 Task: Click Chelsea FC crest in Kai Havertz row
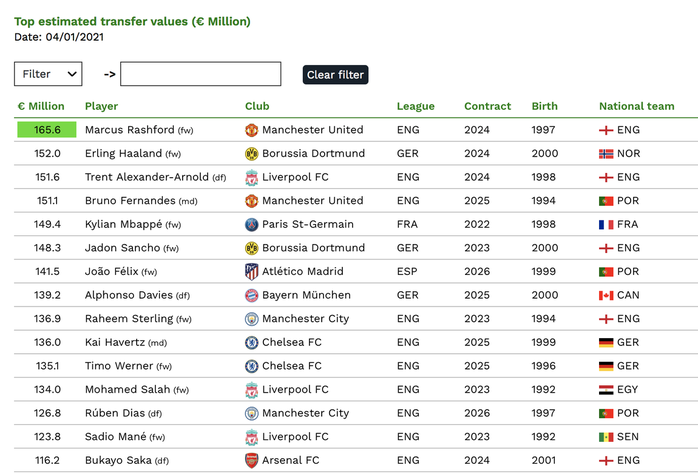point(252,342)
